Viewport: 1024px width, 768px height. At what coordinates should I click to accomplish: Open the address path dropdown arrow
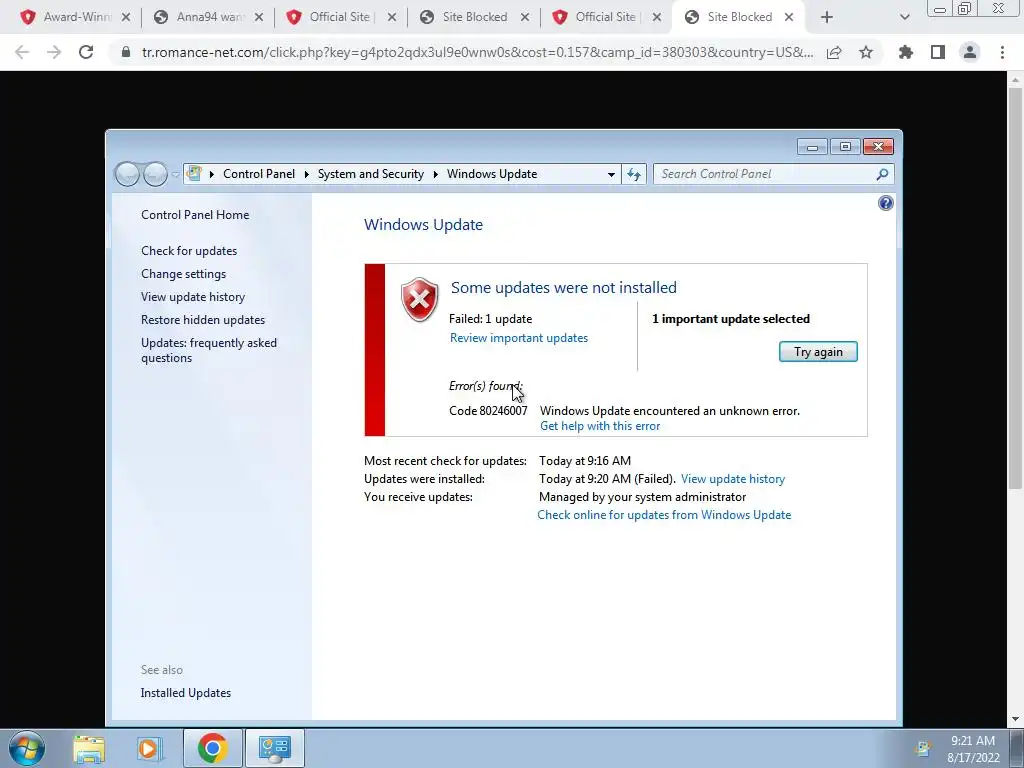click(611, 174)
